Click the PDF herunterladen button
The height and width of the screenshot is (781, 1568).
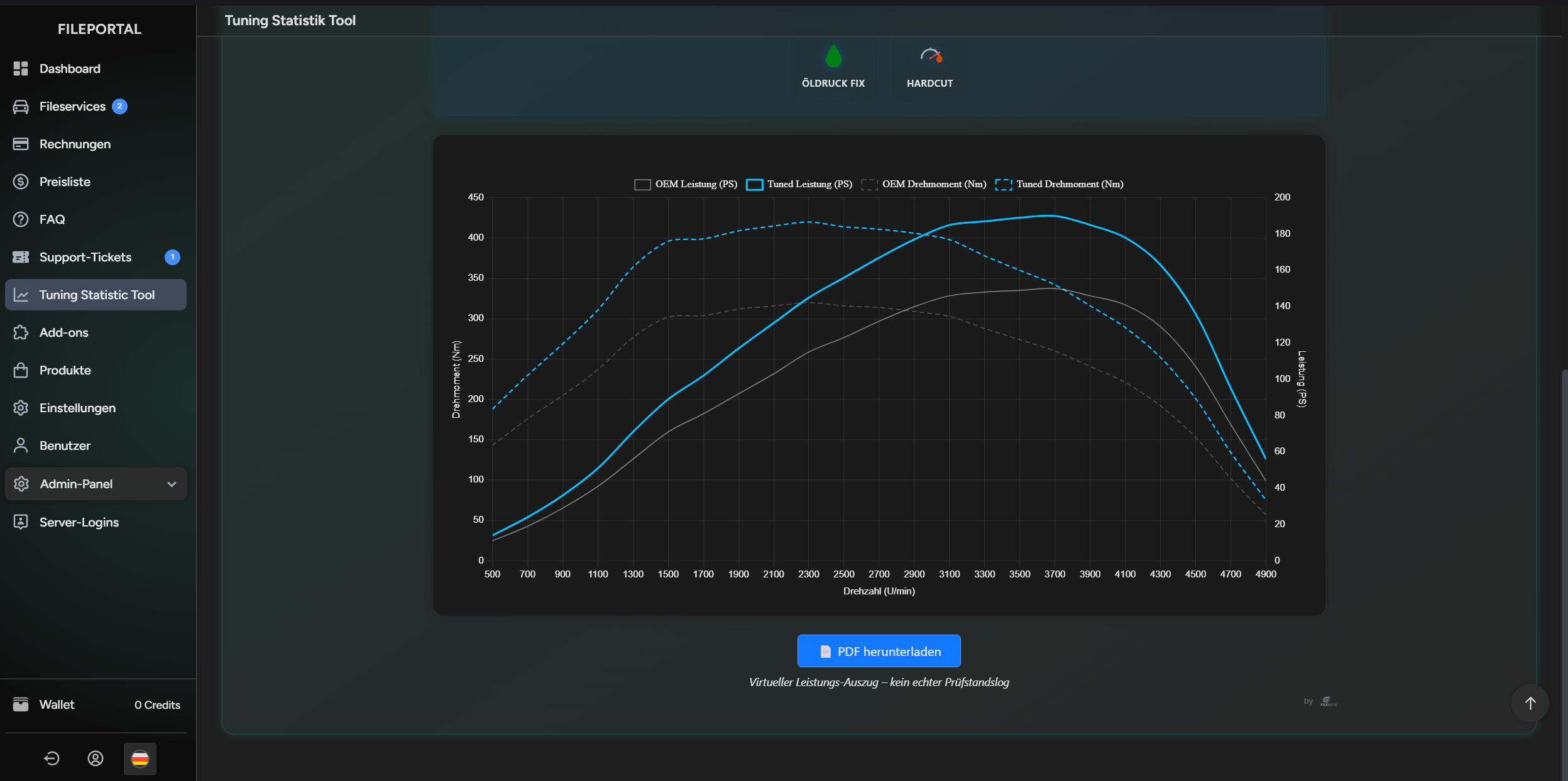pyautogui.click(x=878, y=651)
